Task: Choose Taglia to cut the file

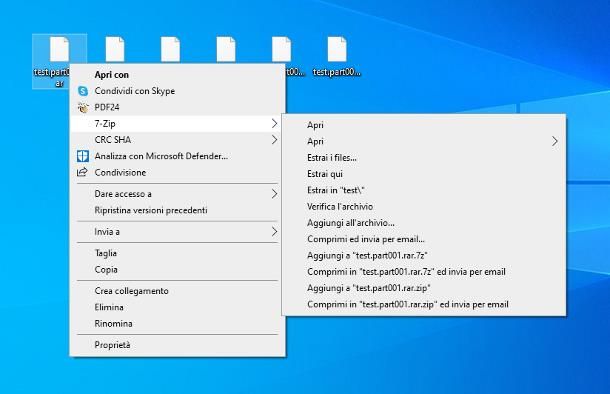Action: [177, 253]
